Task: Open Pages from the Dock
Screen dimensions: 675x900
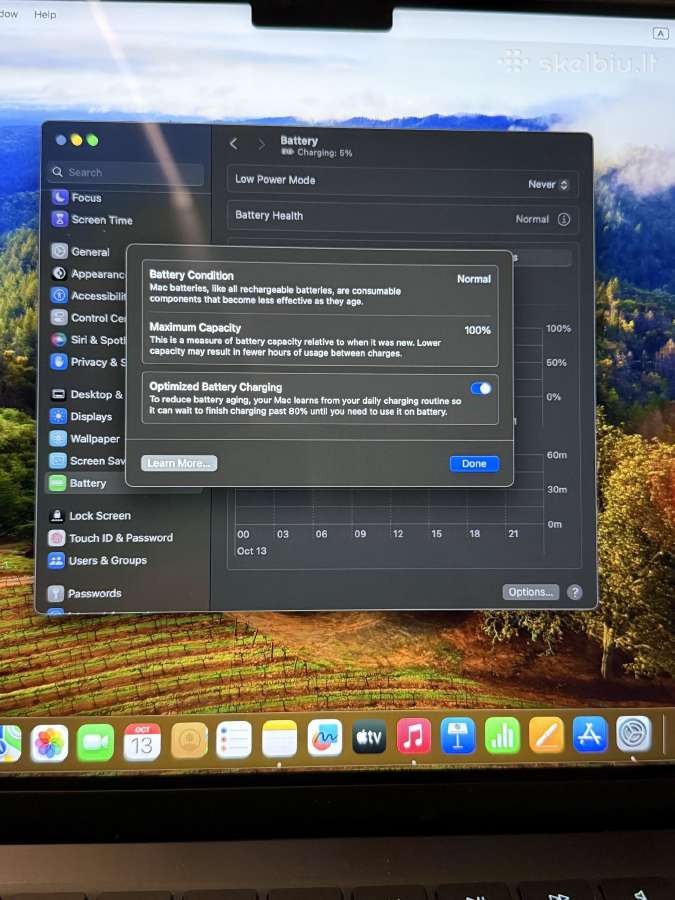Action: [x=546, y=735]
